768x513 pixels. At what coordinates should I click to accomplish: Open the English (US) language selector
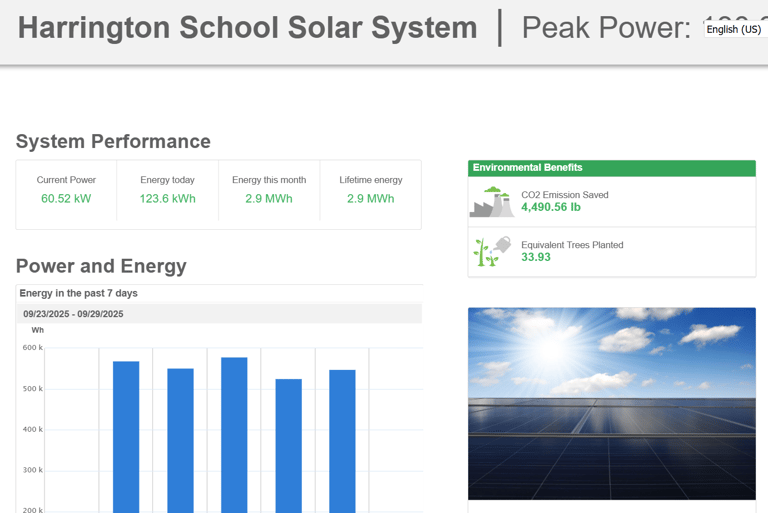tap(734, 29)
